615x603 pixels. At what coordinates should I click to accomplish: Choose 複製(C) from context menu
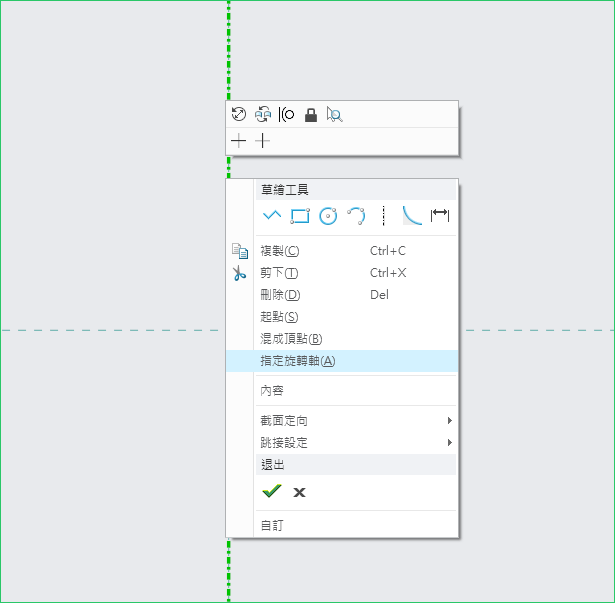[280, 251]
